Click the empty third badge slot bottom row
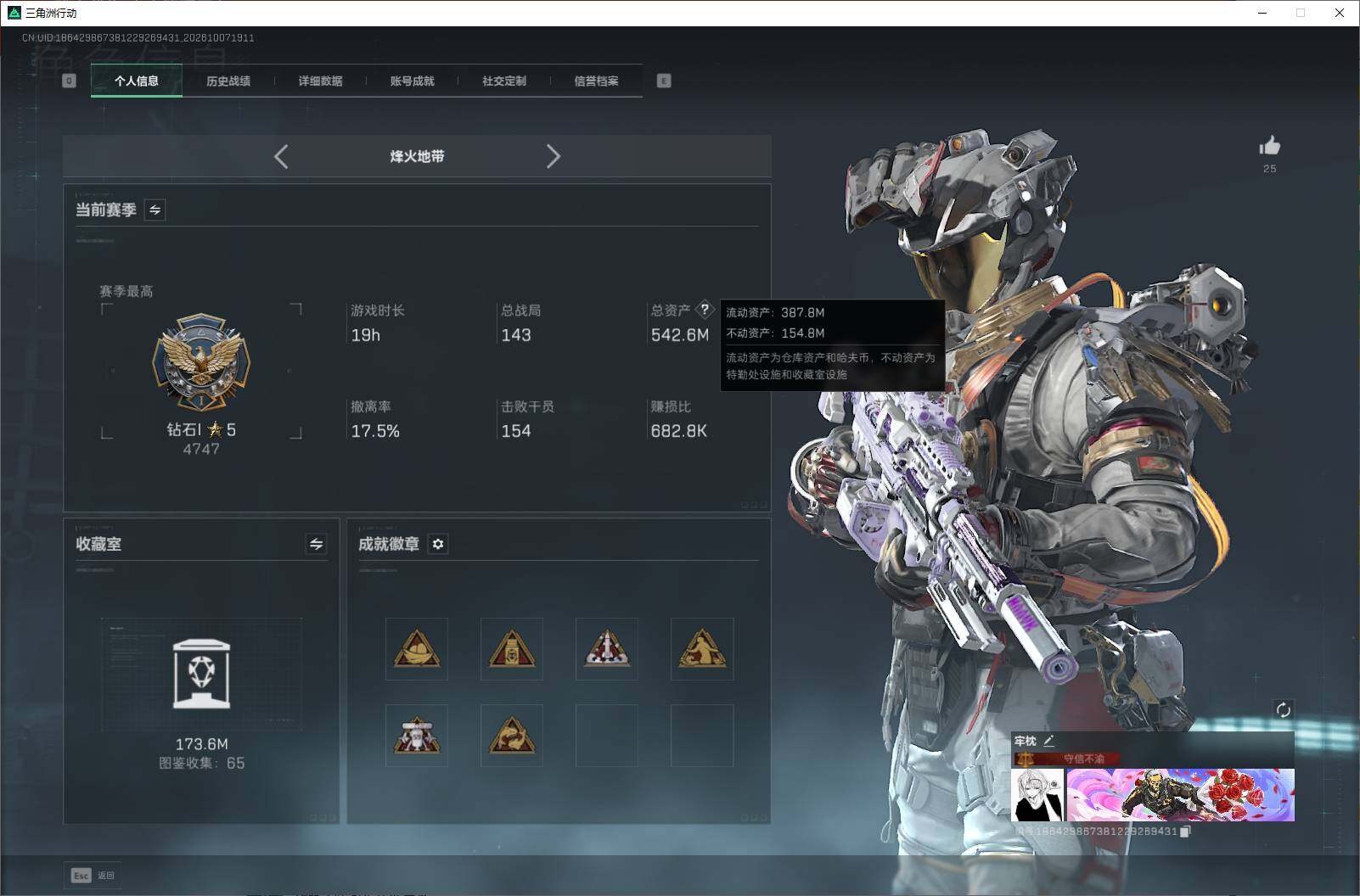The image size is (1360, 896). click(607, 736)
